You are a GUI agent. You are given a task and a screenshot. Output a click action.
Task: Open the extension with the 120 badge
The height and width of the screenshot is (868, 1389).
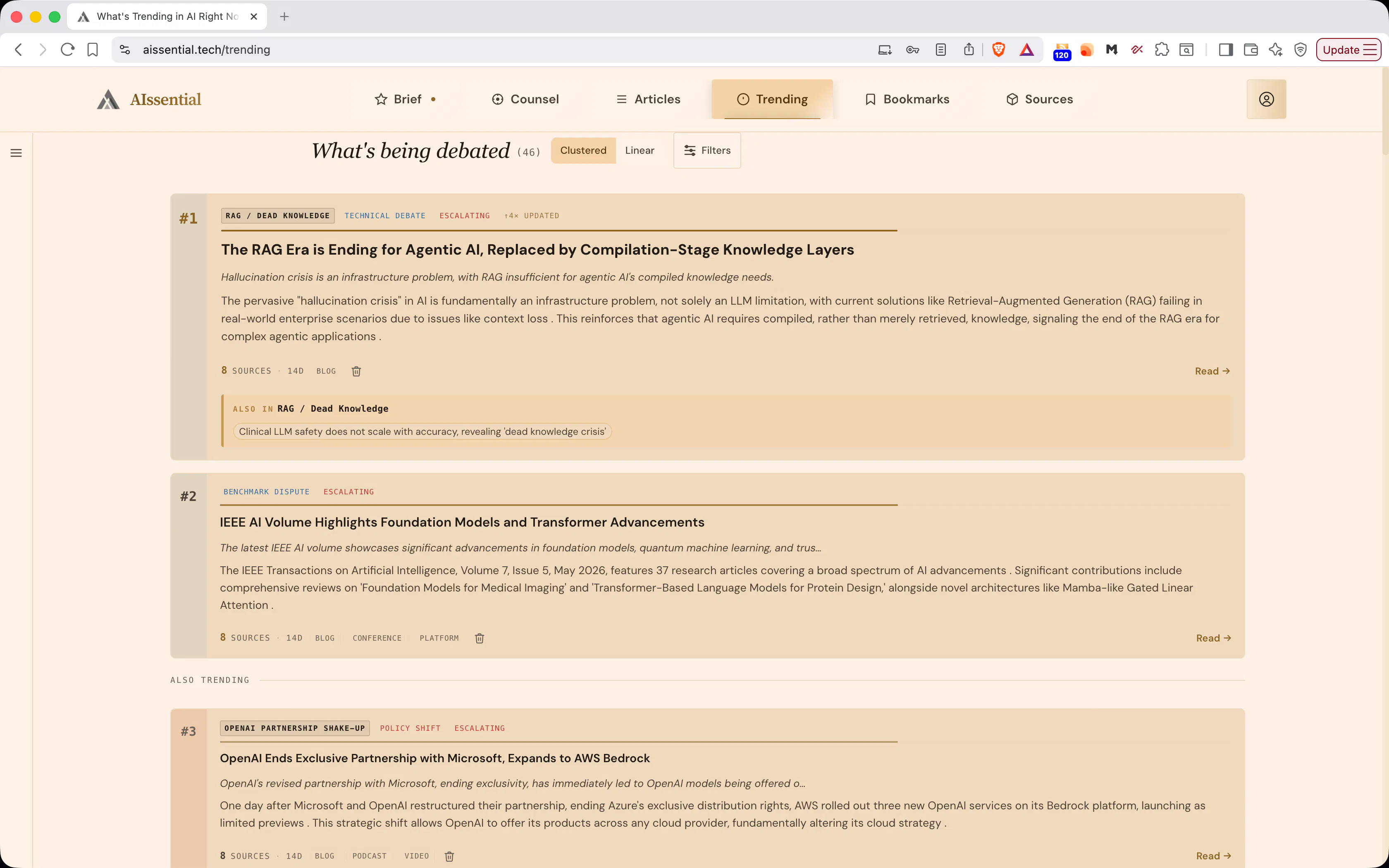(x=1062, y=51)
